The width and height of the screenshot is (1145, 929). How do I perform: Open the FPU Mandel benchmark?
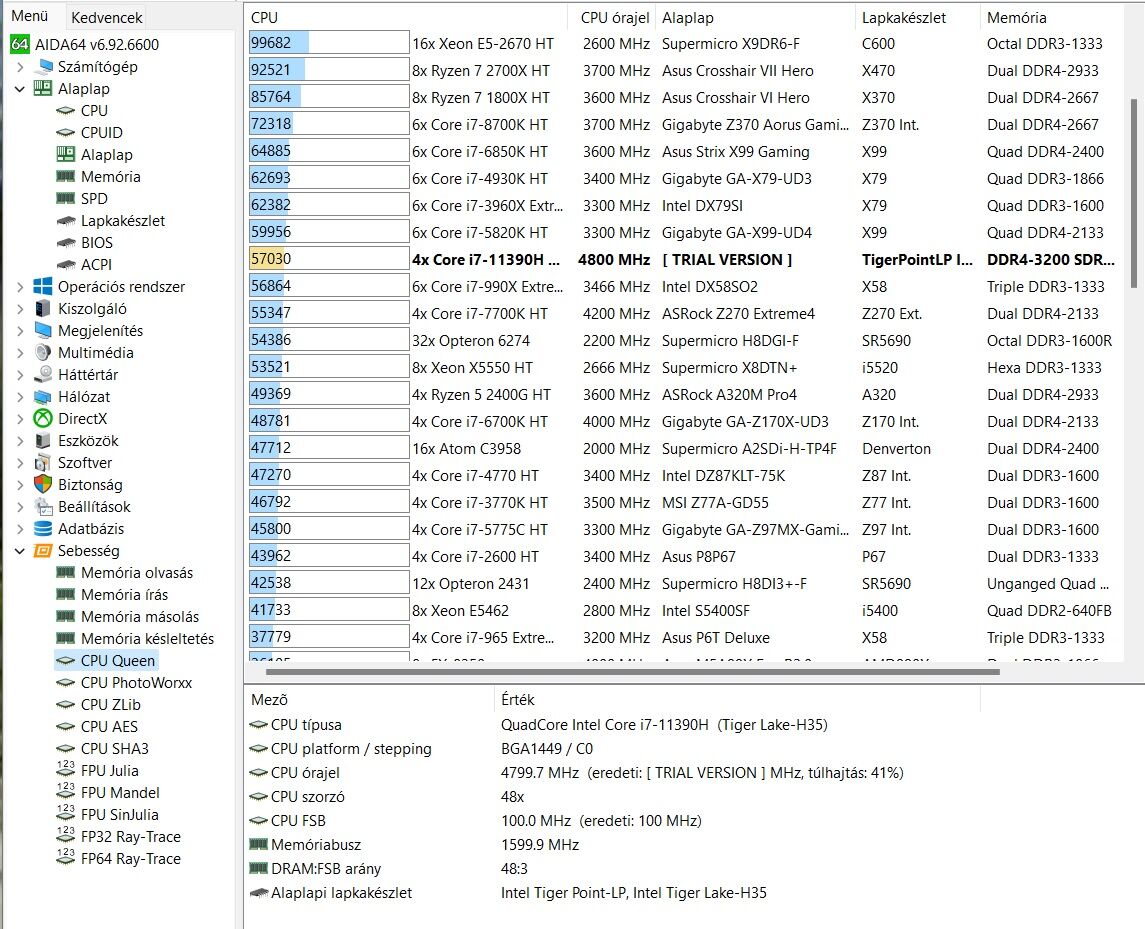(120, 792)
